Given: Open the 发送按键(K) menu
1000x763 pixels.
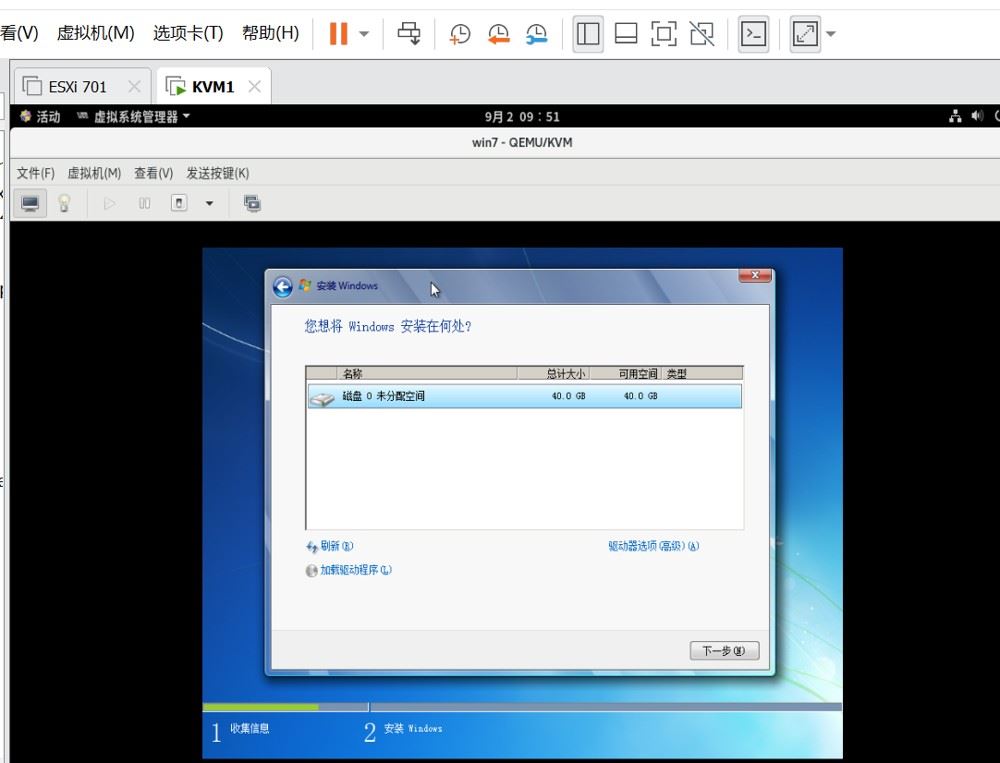Looking at the screenshot, I should [x=217, y=173].
